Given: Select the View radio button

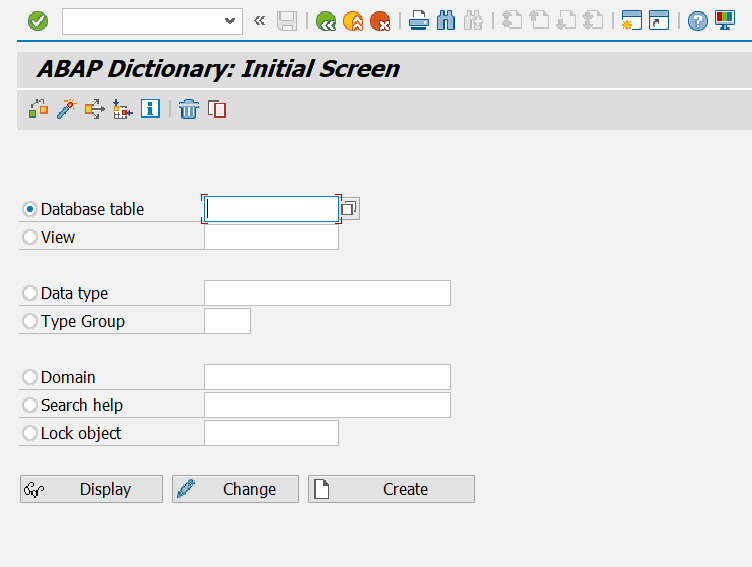Looking at the screenshot, I should (x=30, y=237).
